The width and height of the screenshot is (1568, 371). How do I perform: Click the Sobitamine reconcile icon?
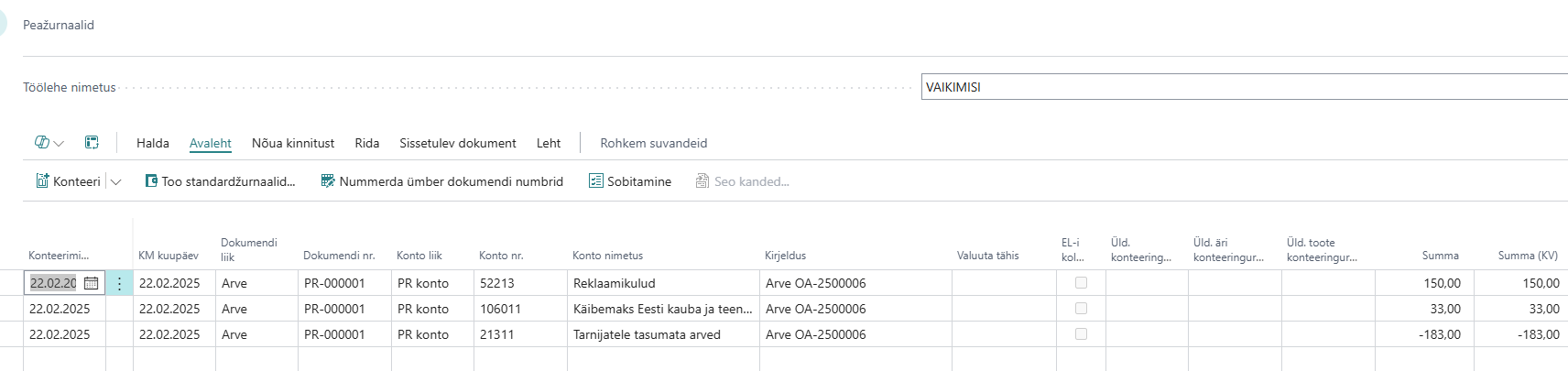point(596,181)
